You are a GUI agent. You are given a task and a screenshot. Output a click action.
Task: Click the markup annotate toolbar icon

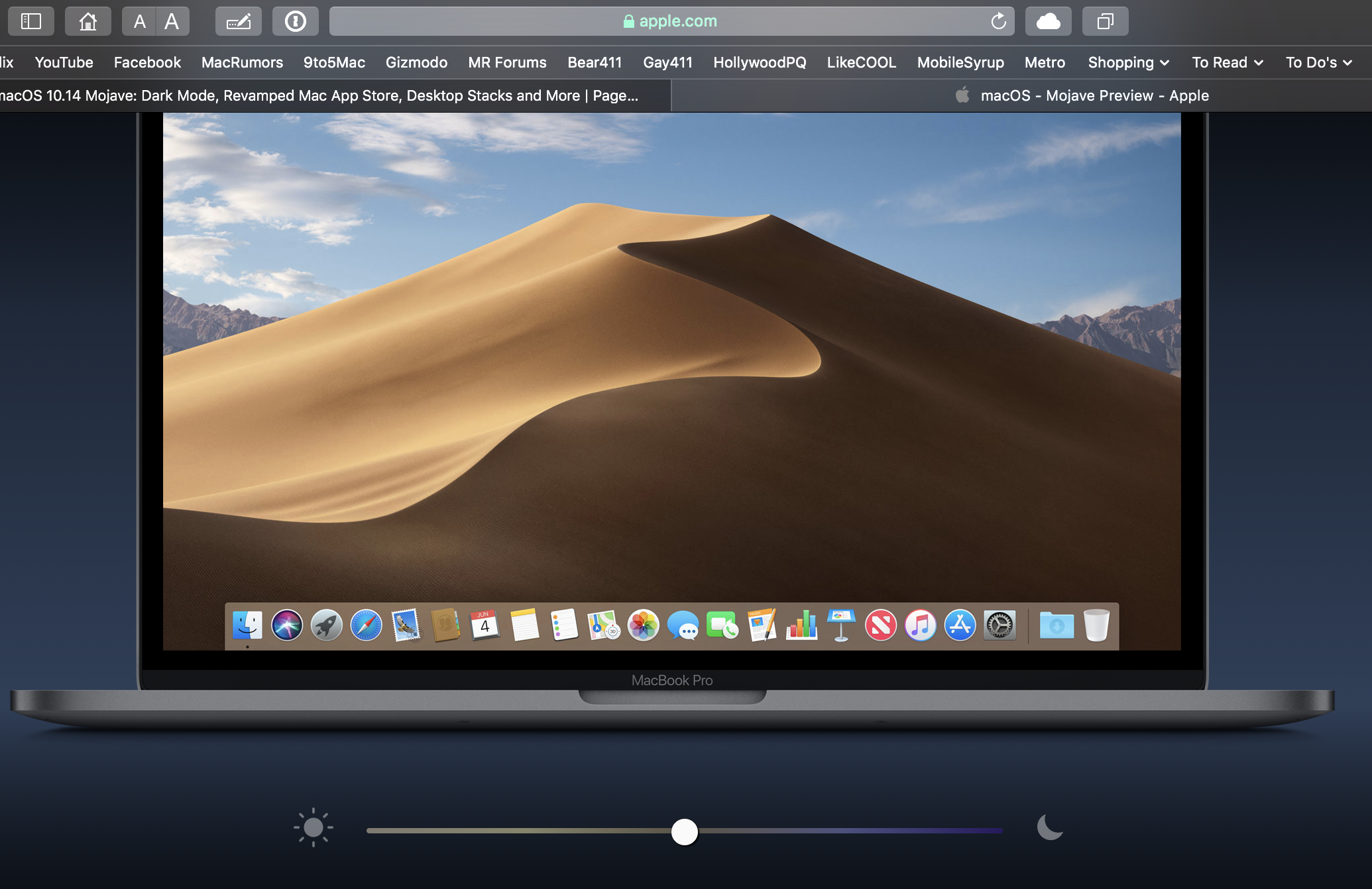[239, 21]
